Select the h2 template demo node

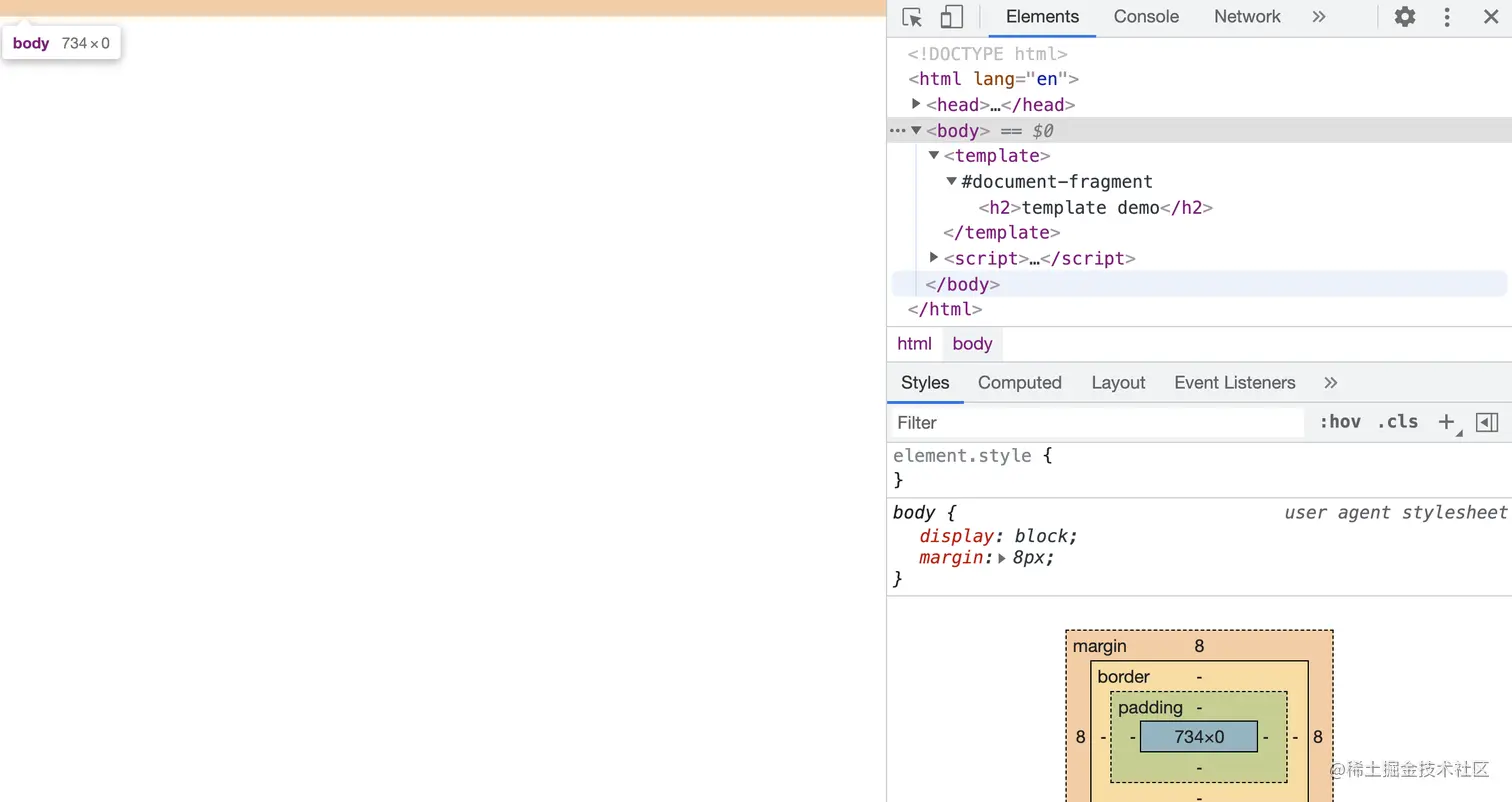coord(1095,208)
